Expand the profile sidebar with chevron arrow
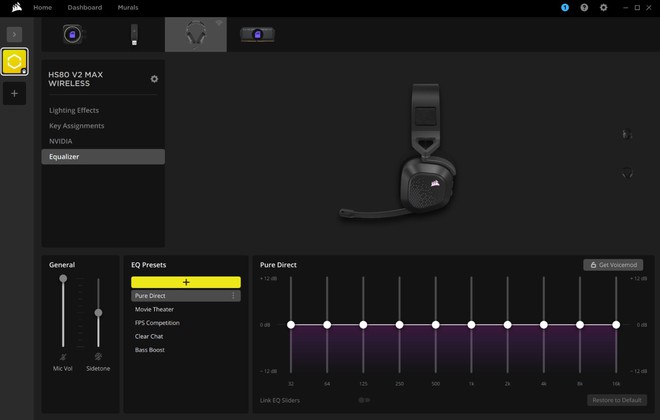660x420 pixels. [14, 35]
